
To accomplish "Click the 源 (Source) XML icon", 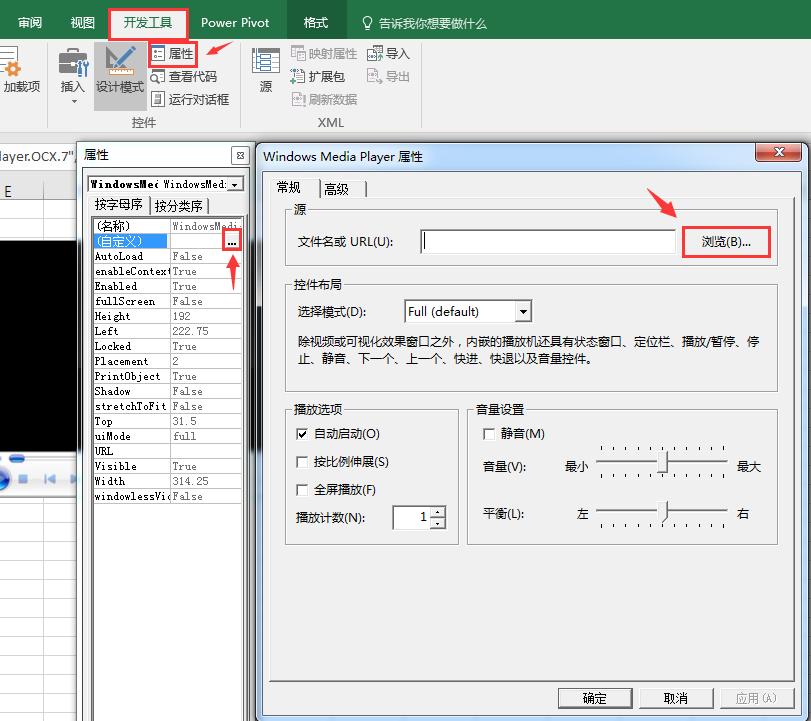I will (x=264, y=75).
